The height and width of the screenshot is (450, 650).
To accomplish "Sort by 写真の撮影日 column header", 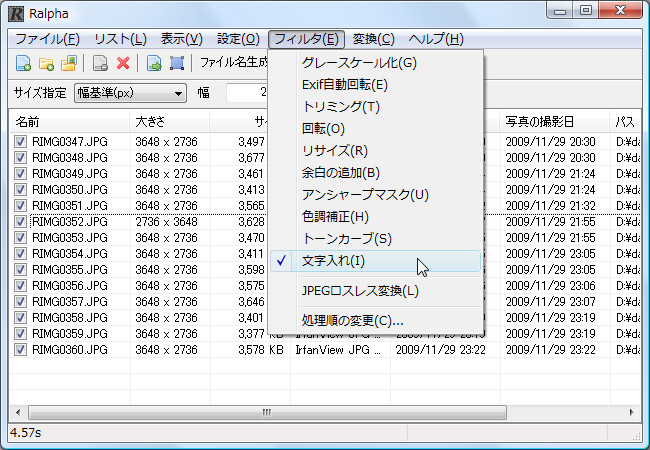I will (x=554, y=122).
